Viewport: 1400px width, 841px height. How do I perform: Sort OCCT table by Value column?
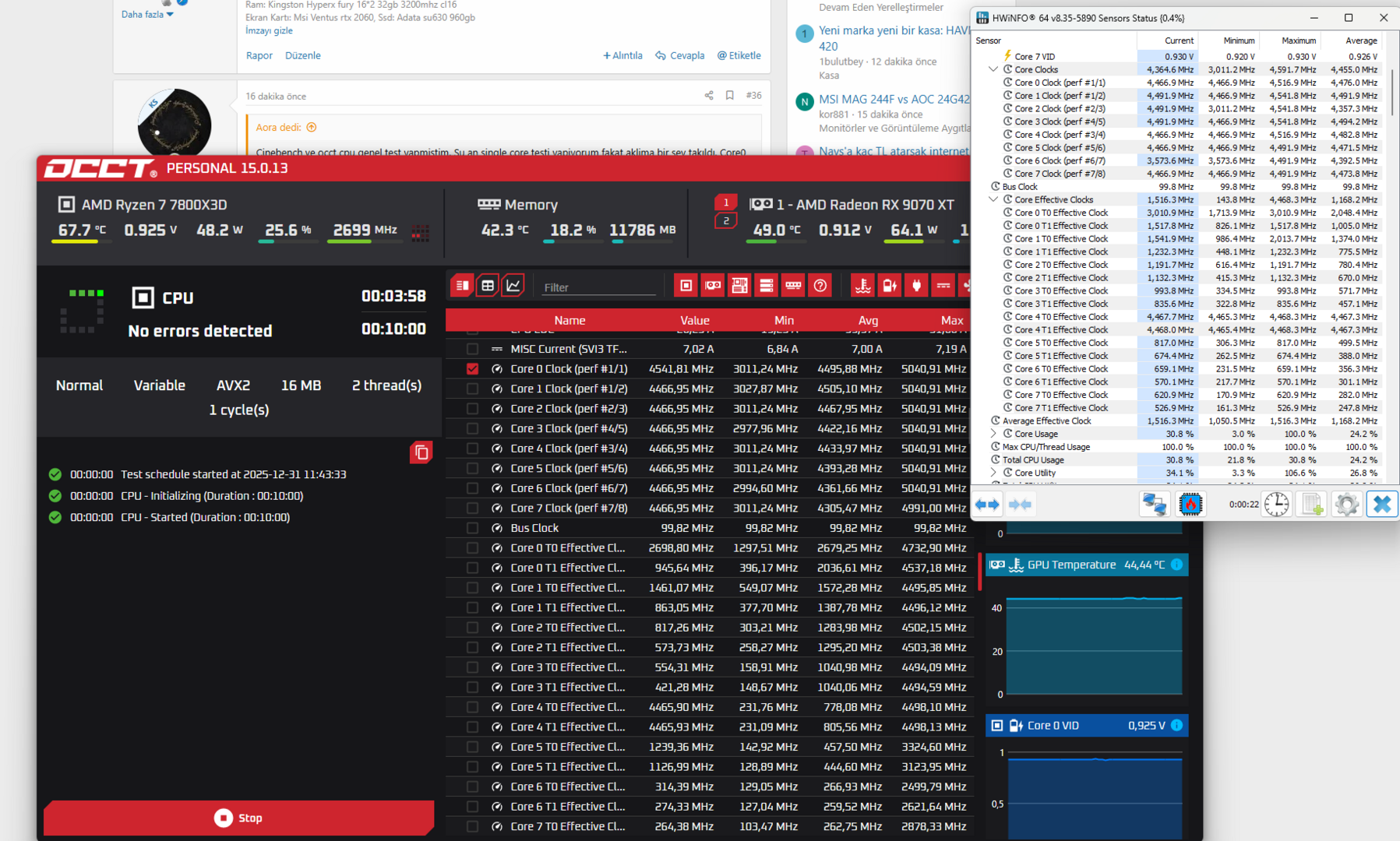(695, 320)
